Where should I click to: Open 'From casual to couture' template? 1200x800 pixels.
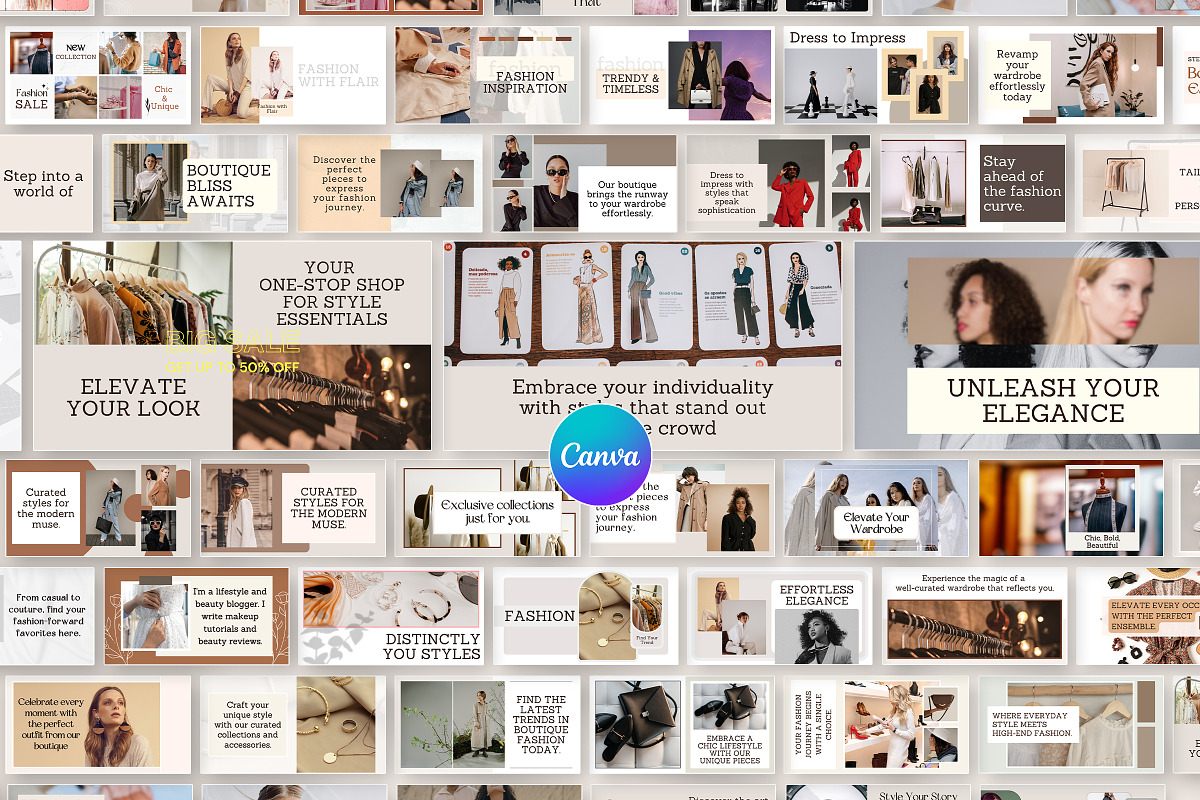(47, 616)
